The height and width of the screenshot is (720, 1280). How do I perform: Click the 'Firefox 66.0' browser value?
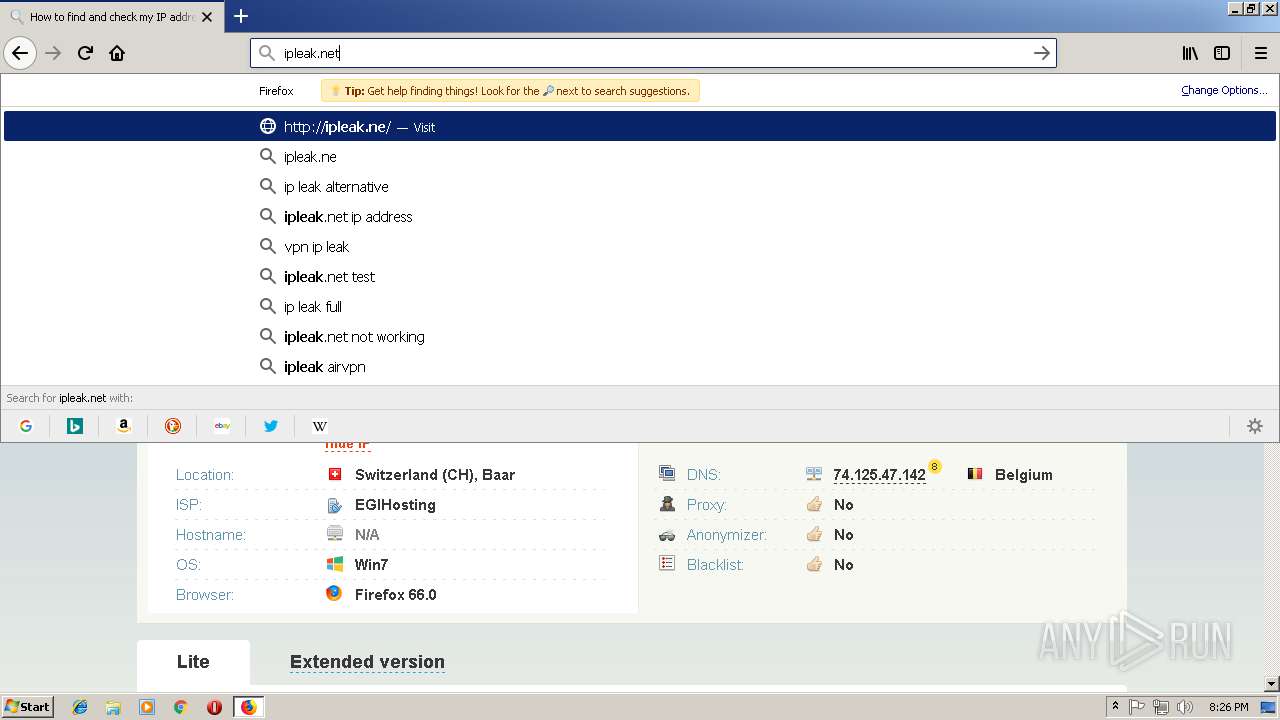point(395,595)
